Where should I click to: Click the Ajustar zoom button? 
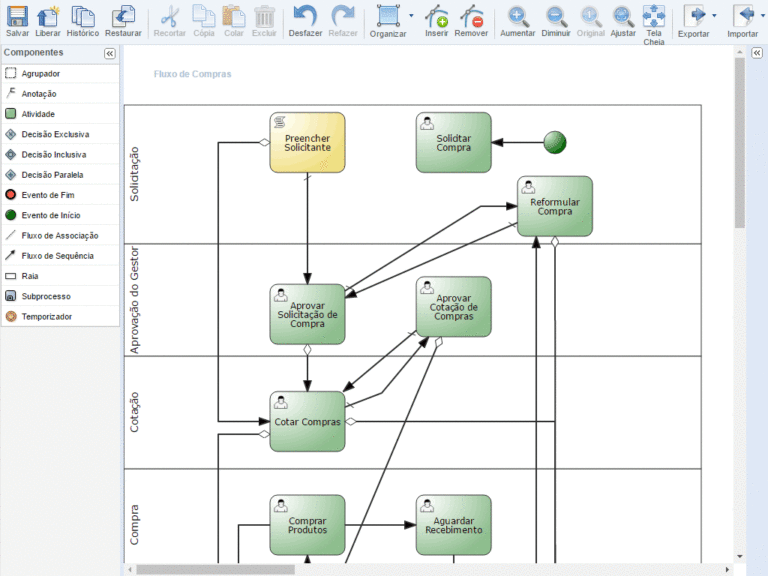623,21
